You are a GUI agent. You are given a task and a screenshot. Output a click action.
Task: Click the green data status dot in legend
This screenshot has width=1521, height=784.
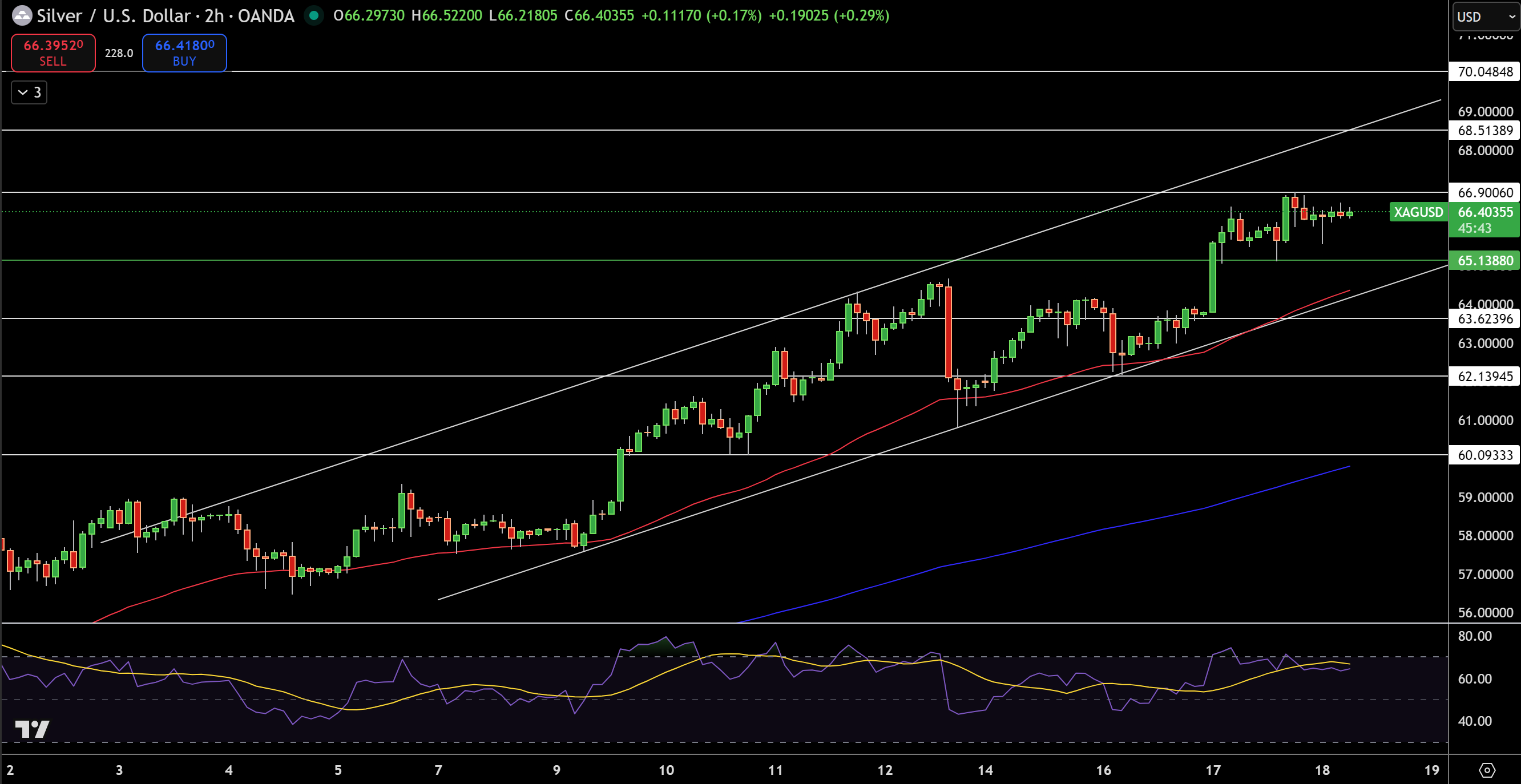click(313, 16)
